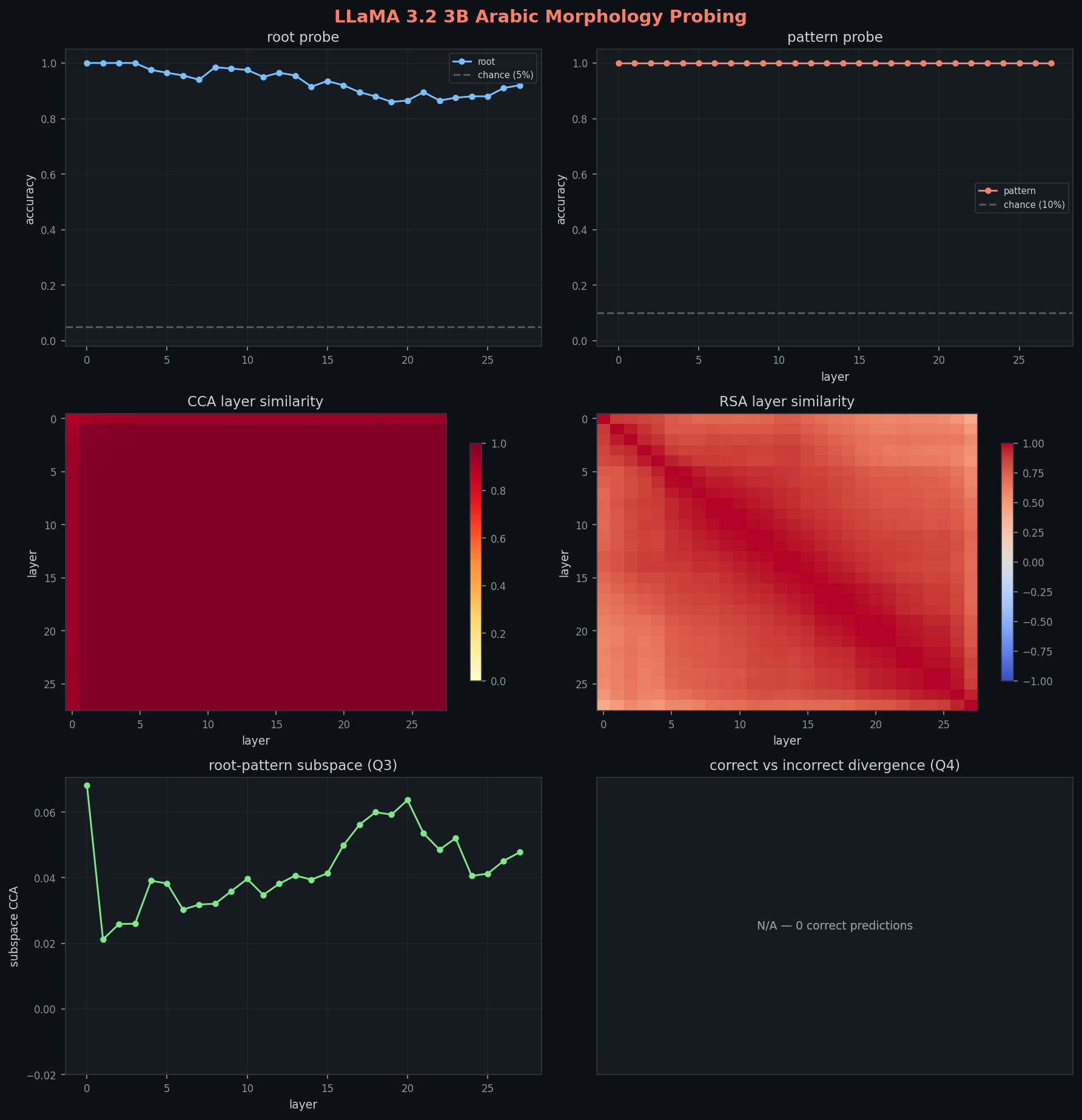Select the "subspace CCA" y-axis label

14,926
